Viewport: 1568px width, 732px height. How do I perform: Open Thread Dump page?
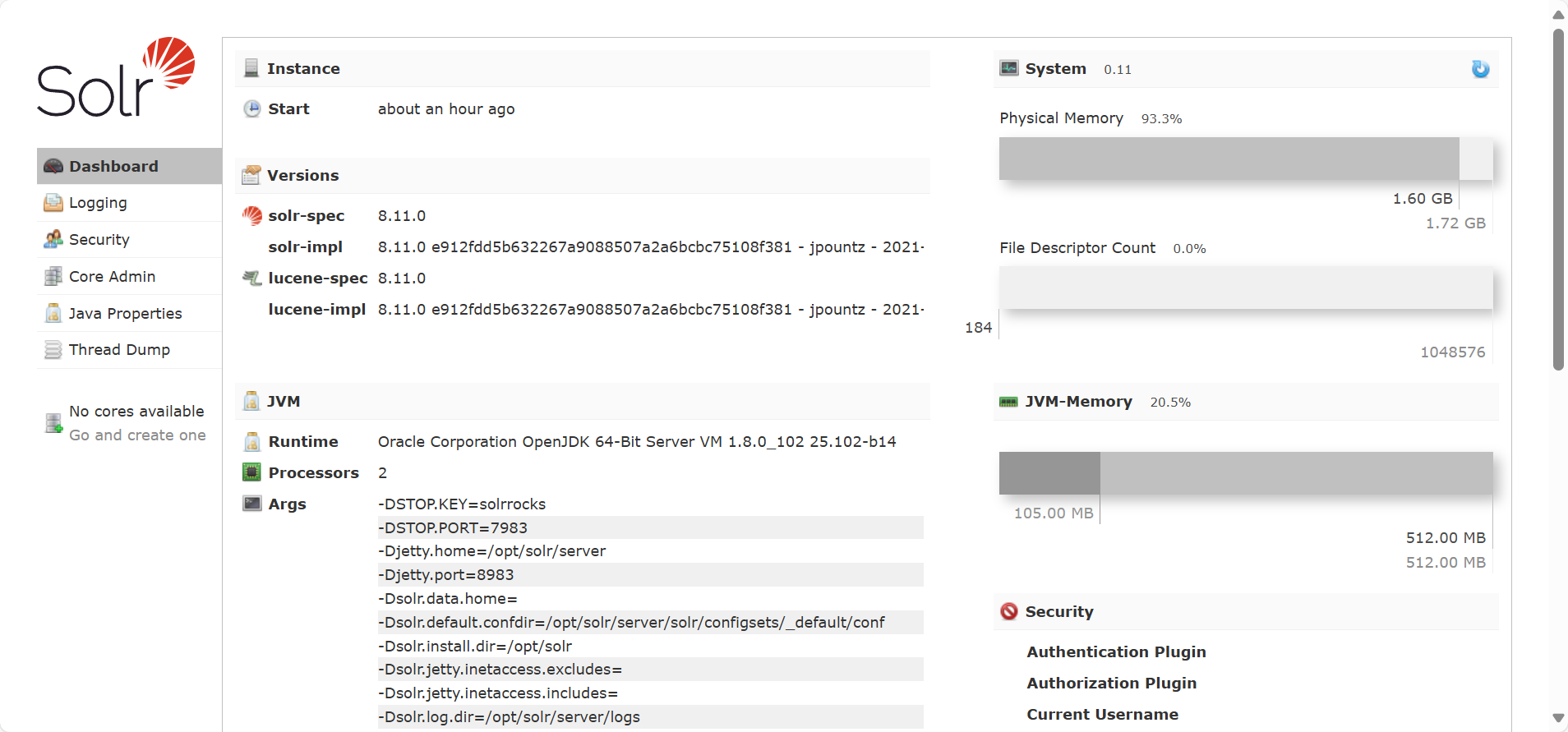coord(129,350)
